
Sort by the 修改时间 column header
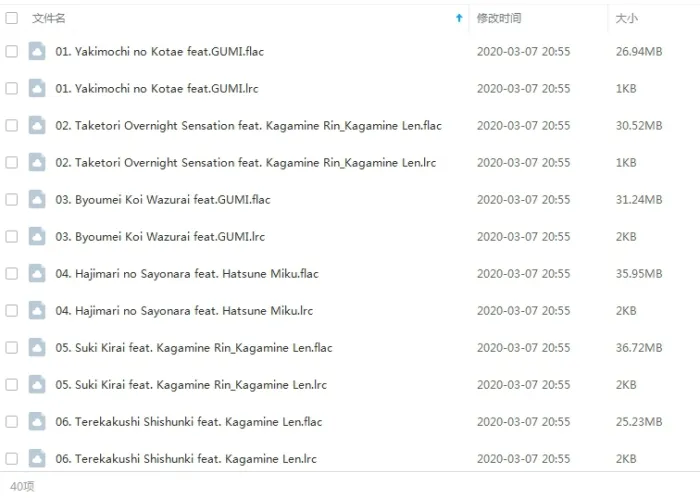(499, 18)
